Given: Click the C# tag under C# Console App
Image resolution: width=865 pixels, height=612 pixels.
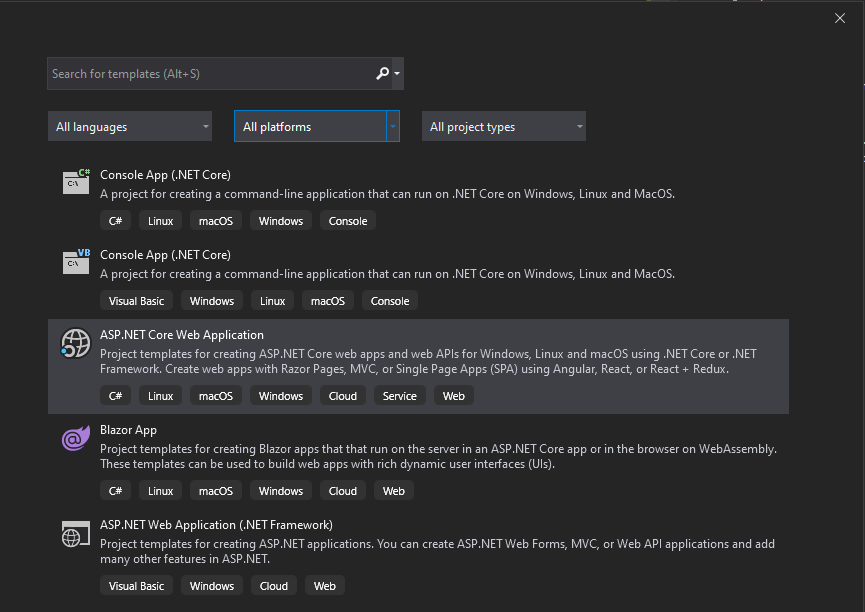Looking at the screenshot, I should click(x=115, y=221).
